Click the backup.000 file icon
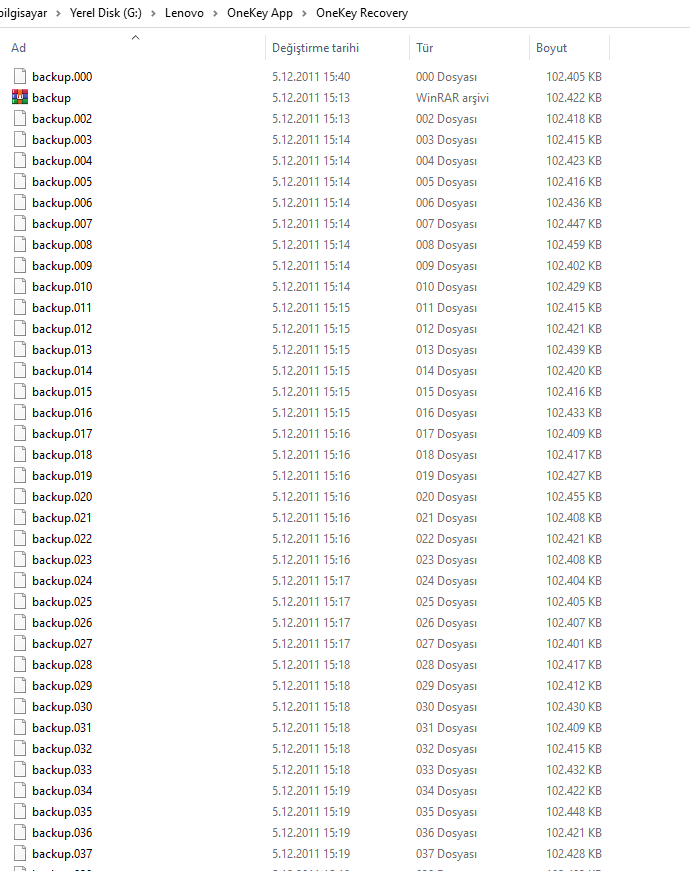This screenshot has height=873, width=690. 20,76
